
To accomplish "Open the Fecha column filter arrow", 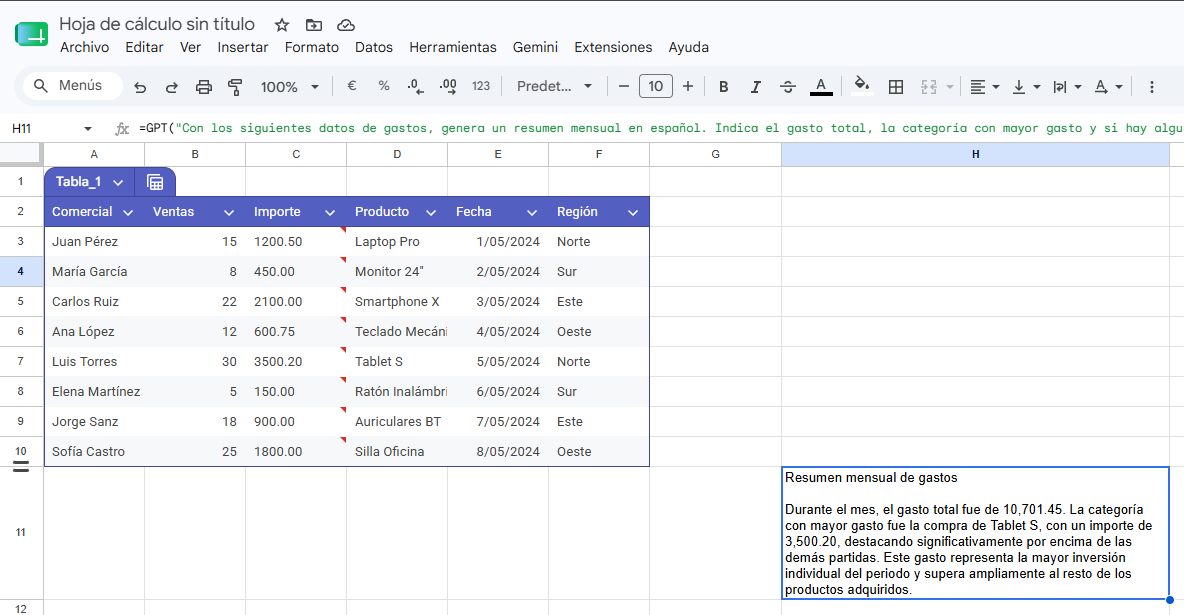I will click(x=532, y=212).
